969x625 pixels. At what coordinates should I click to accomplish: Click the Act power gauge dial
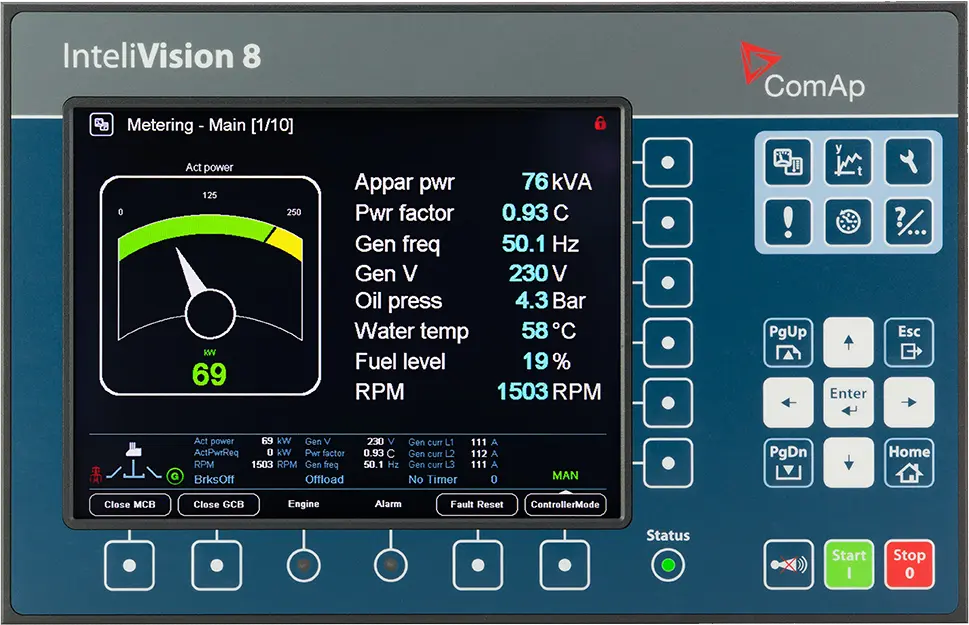tap(210, 285)
